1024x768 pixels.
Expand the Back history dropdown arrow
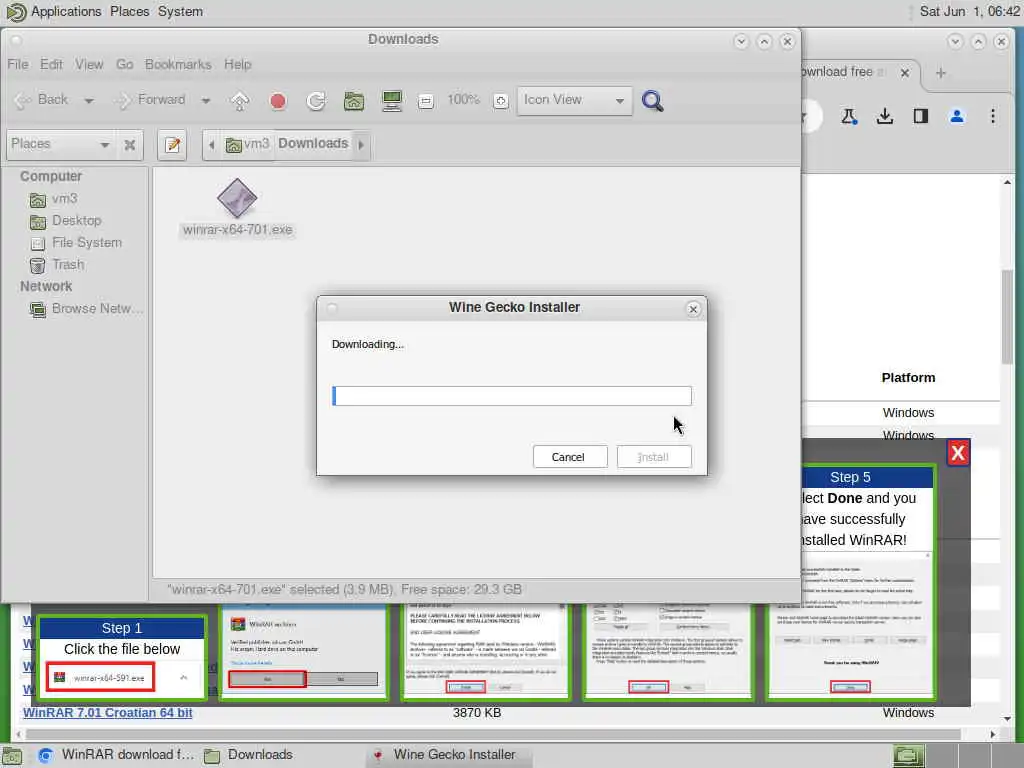pyautogui.click(x=89, y=101)
